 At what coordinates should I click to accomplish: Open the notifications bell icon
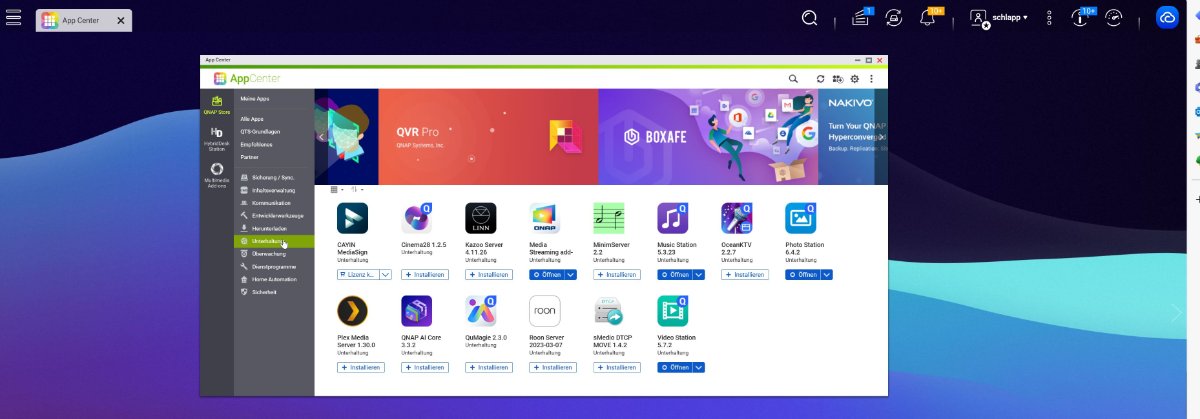927,18
